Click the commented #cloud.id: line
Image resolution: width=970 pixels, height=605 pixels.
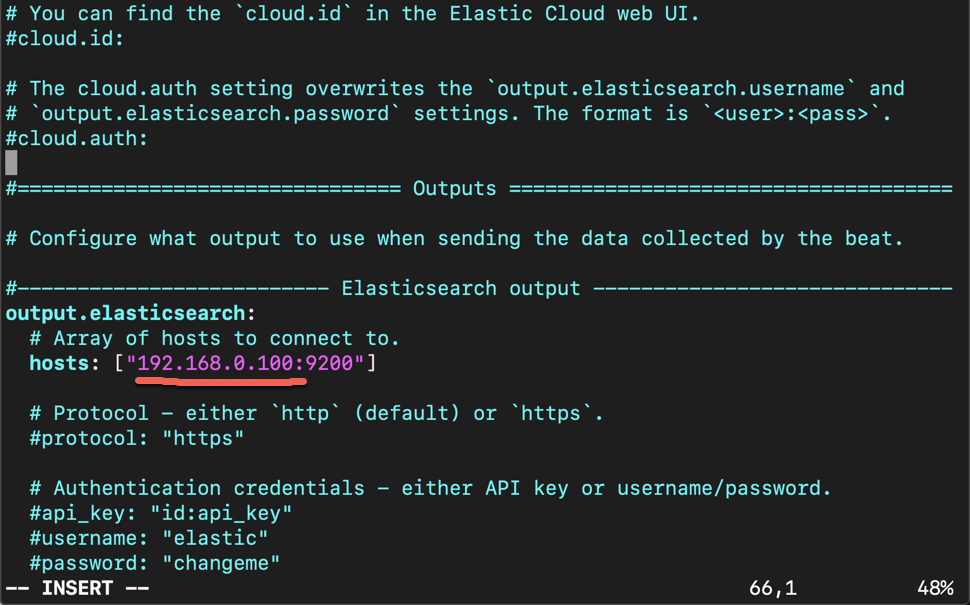pyautogui.click(x=65, y=38)
